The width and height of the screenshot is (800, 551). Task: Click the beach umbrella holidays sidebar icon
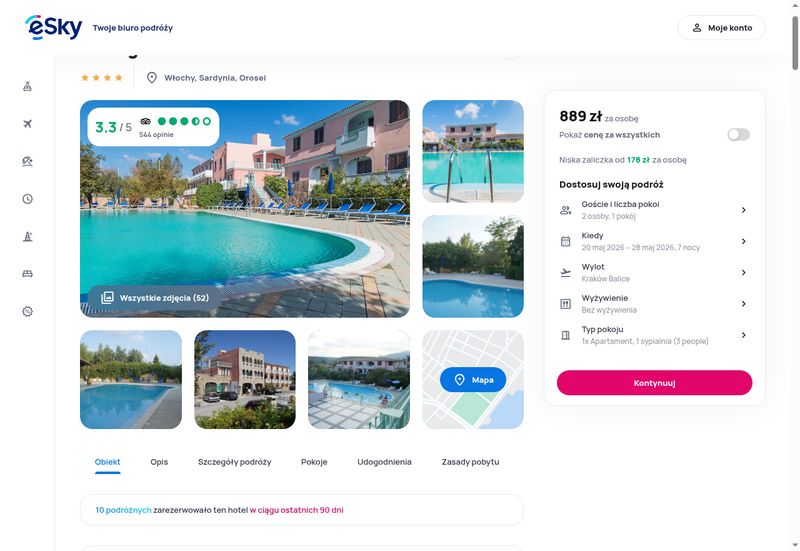point(28,161)
